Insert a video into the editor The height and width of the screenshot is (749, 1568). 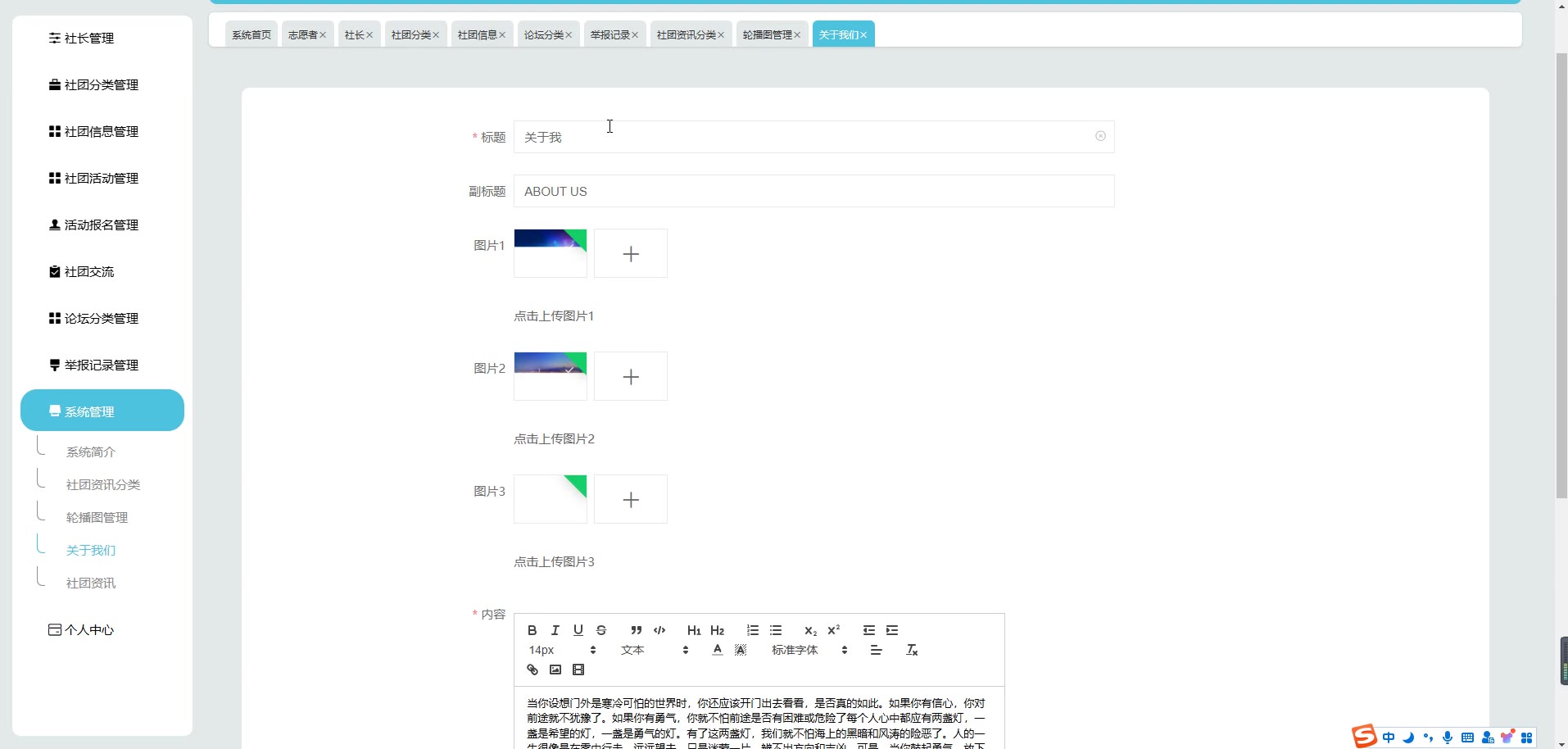pyautogui.click(x=578, y=670)
